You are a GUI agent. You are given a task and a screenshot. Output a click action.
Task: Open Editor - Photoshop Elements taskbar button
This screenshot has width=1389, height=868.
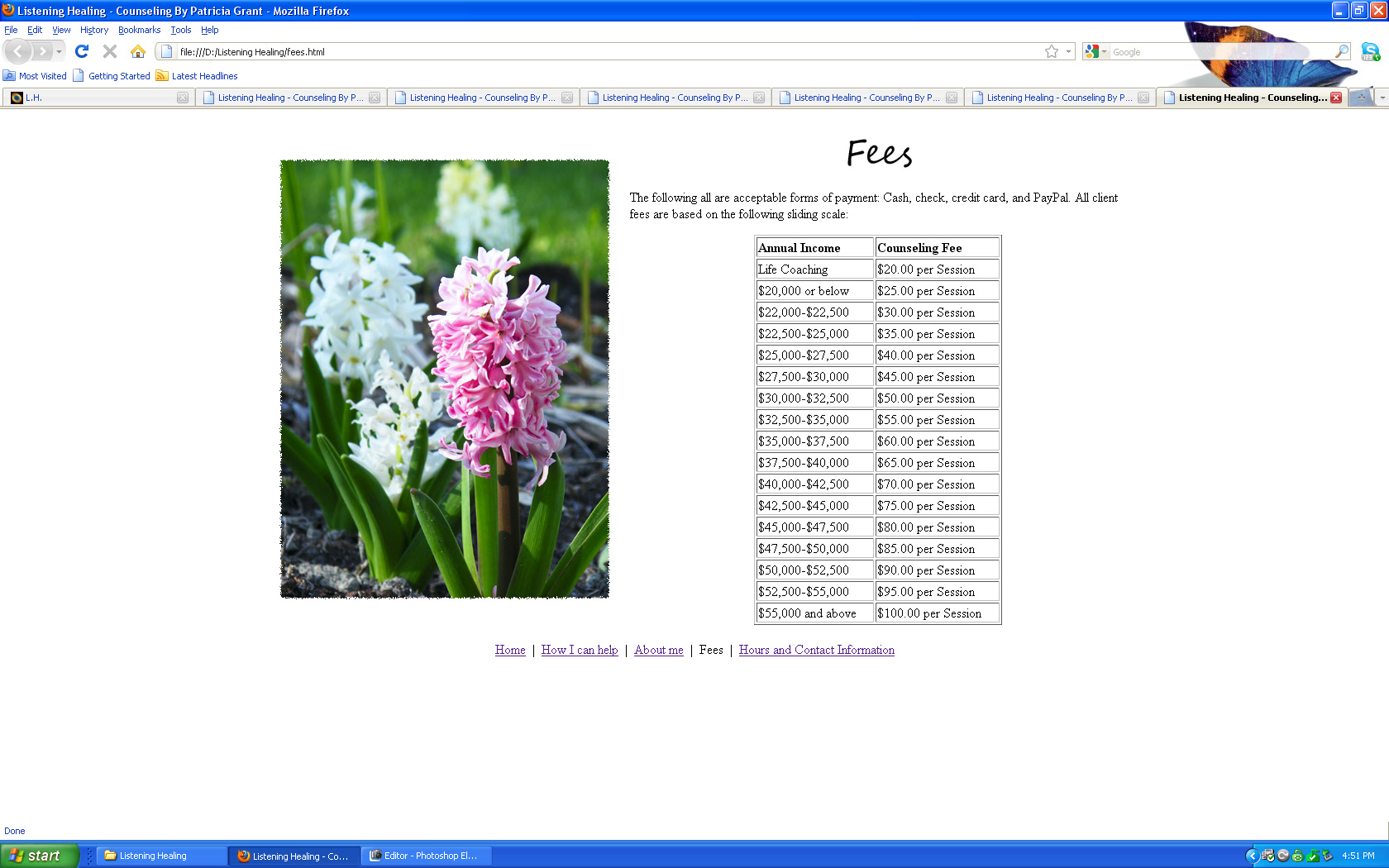click(x=426, y=856)
